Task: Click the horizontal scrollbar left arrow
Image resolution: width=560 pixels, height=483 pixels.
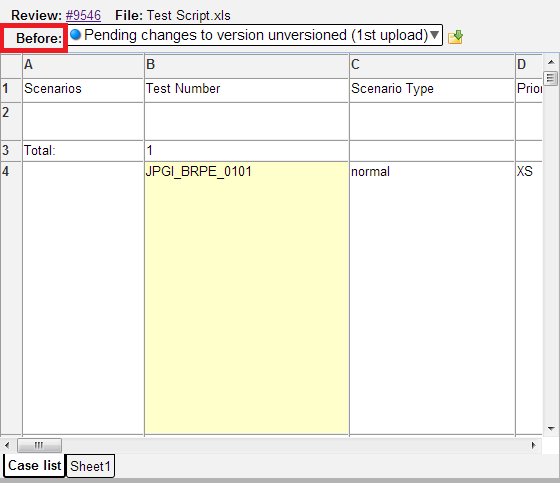Action: pos(7,445)
